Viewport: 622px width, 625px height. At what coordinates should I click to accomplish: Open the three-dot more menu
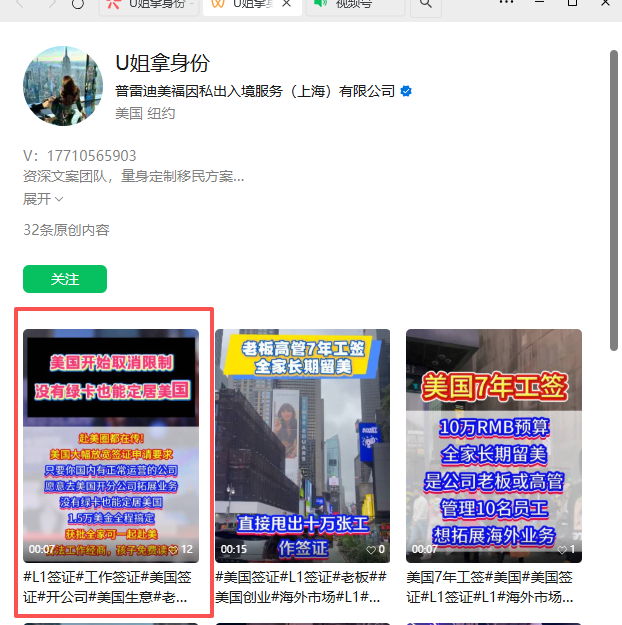pos(506,2)
